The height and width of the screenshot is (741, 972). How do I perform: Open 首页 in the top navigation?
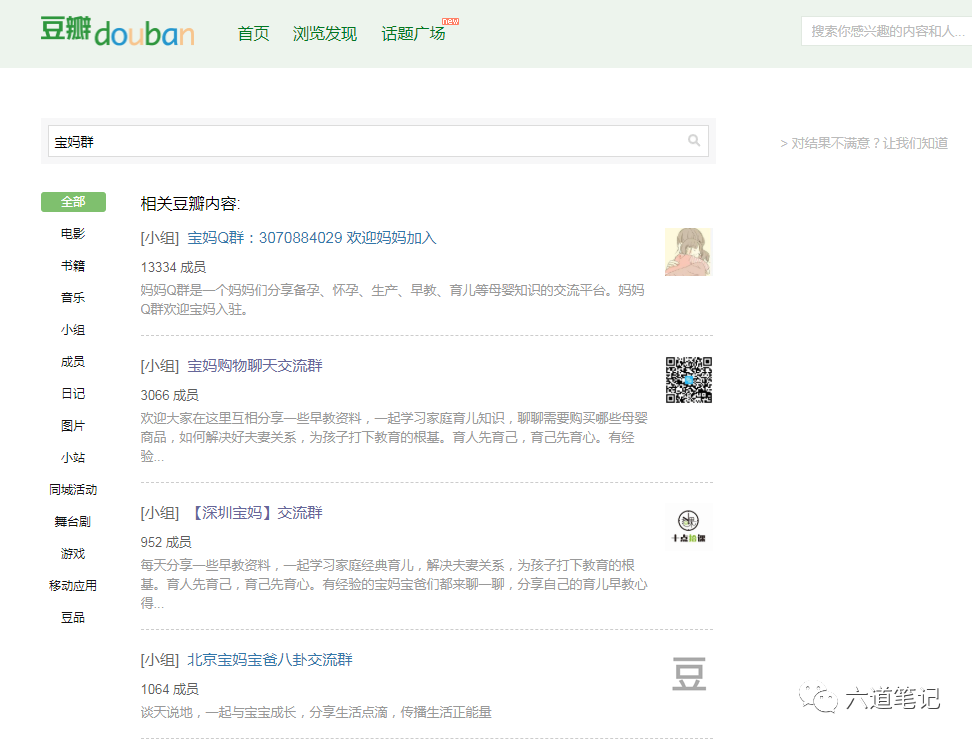coord(253,34)
